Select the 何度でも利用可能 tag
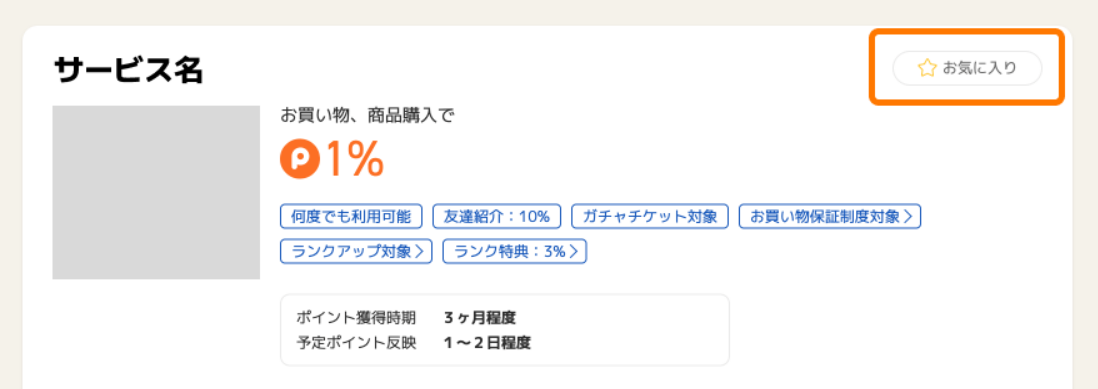The image size is (1098, 389). pyautogui.click(x=352, y=216)
